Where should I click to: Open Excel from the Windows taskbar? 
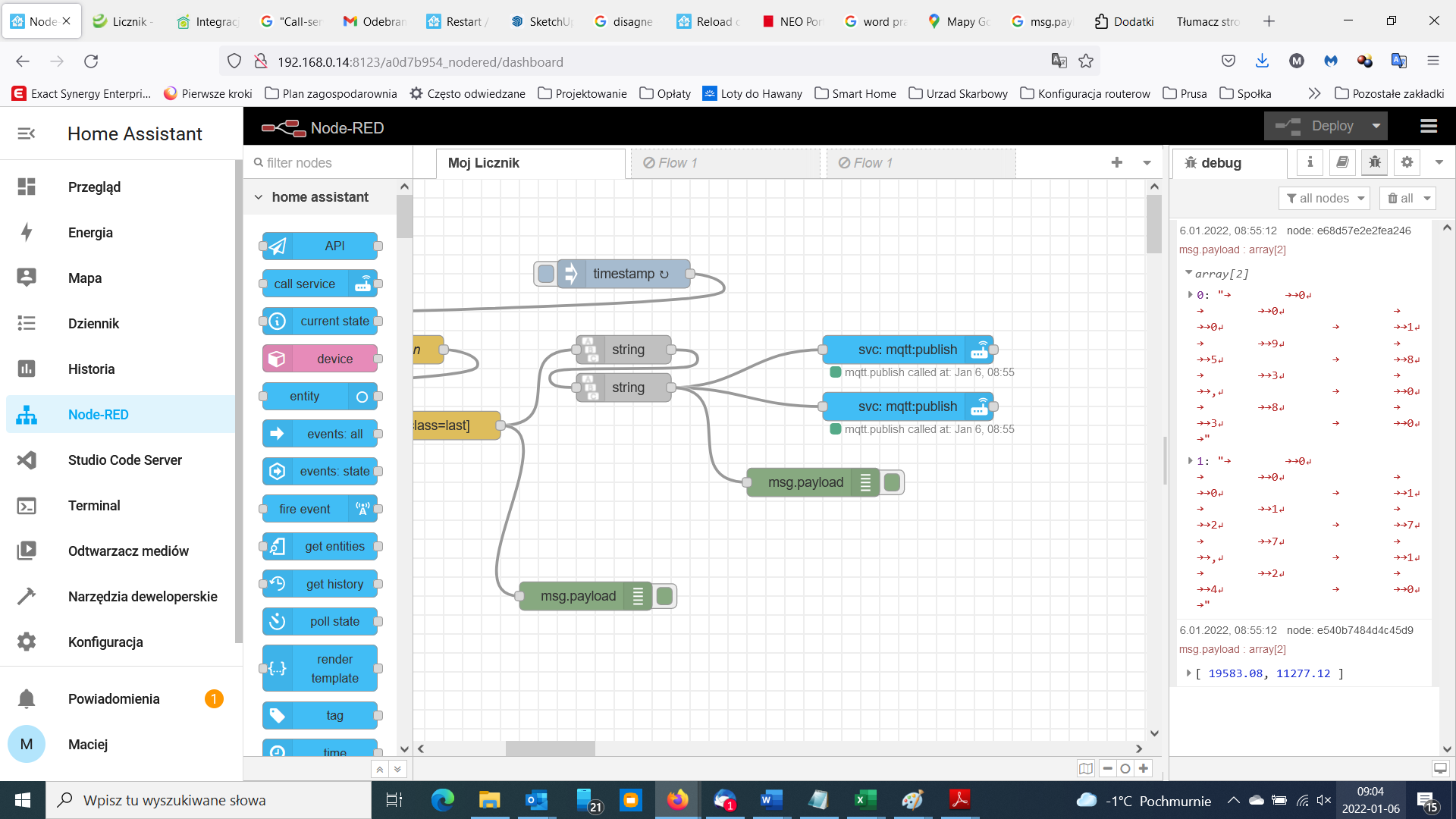[865, 799]
